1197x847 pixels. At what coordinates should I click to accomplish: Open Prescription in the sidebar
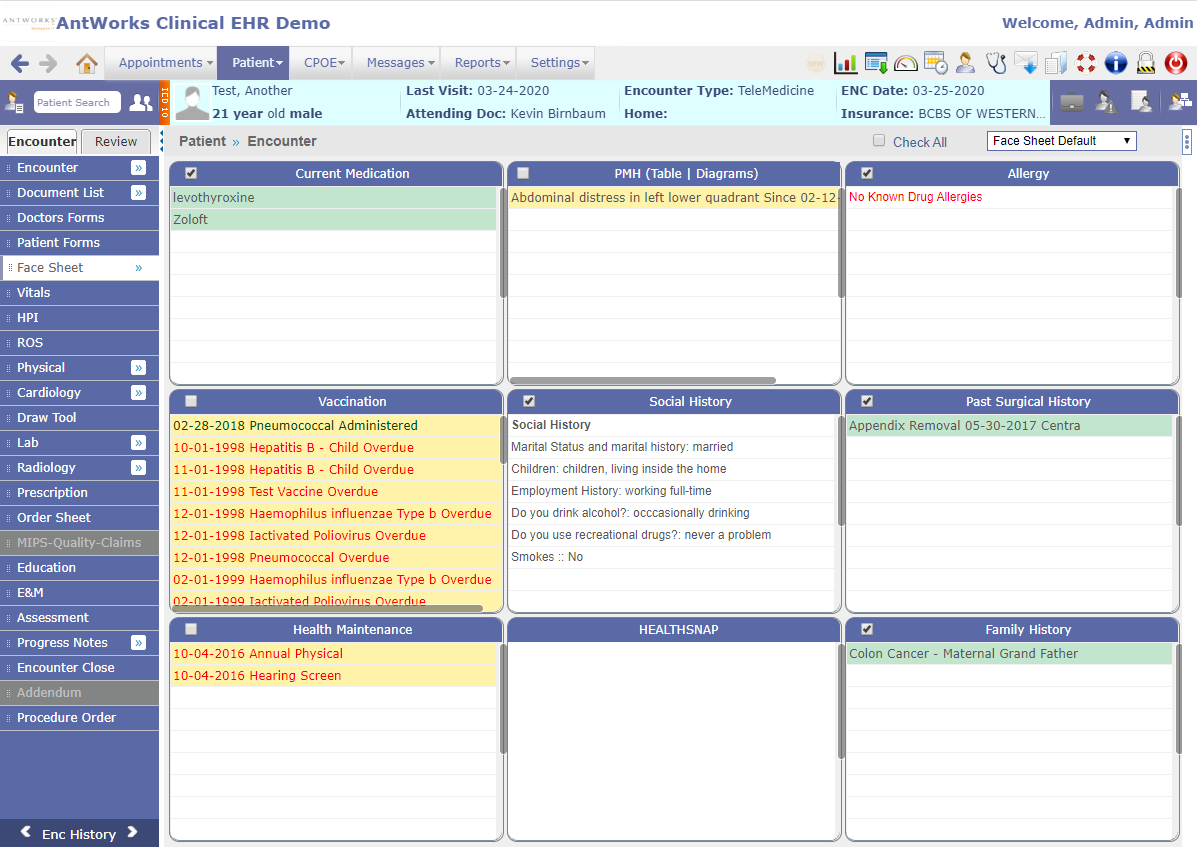click(x=79, y=493)
